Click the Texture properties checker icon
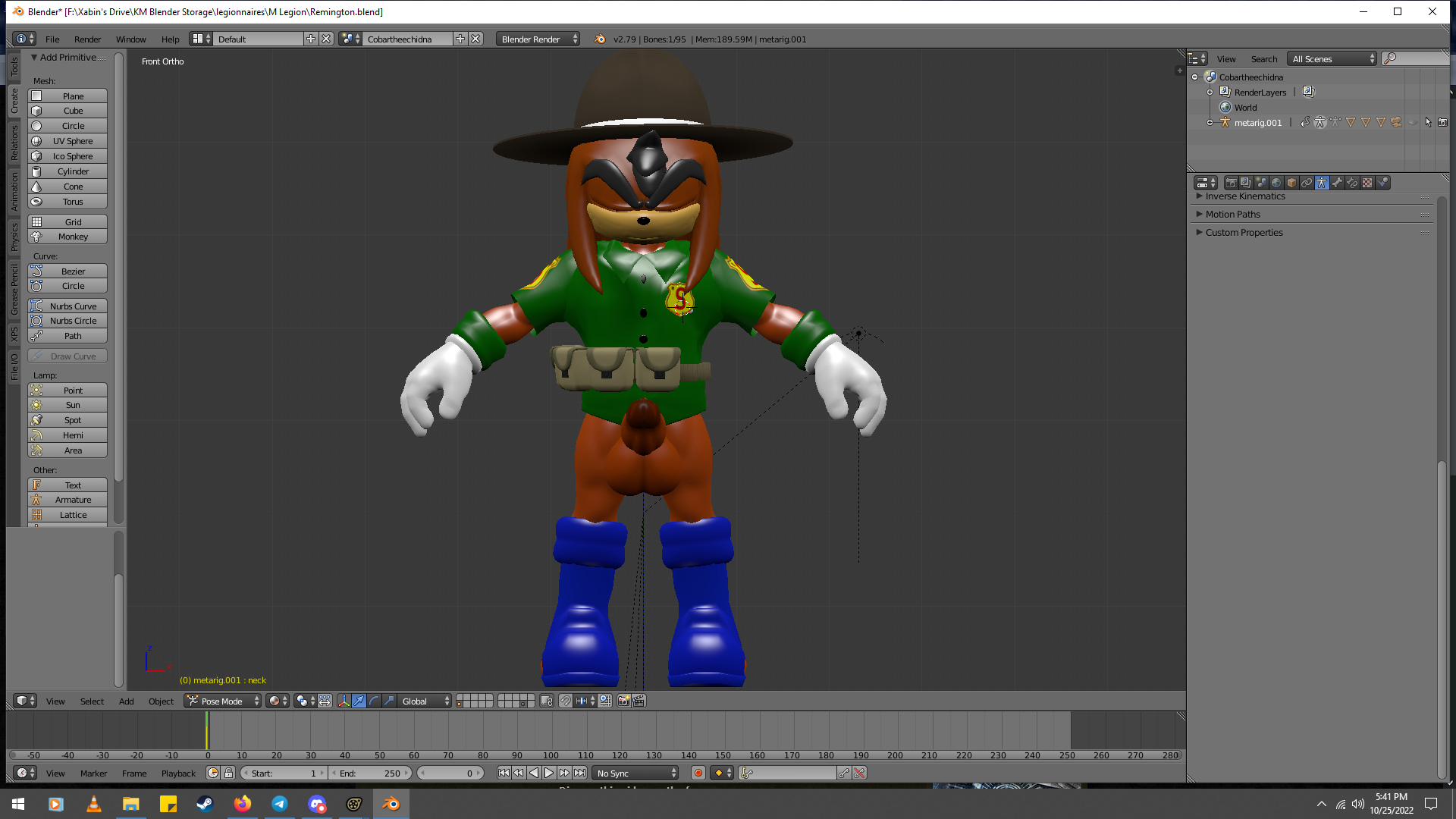Screen dimensions: 1456x819 pyautogui.click(x=1367, y=183)
